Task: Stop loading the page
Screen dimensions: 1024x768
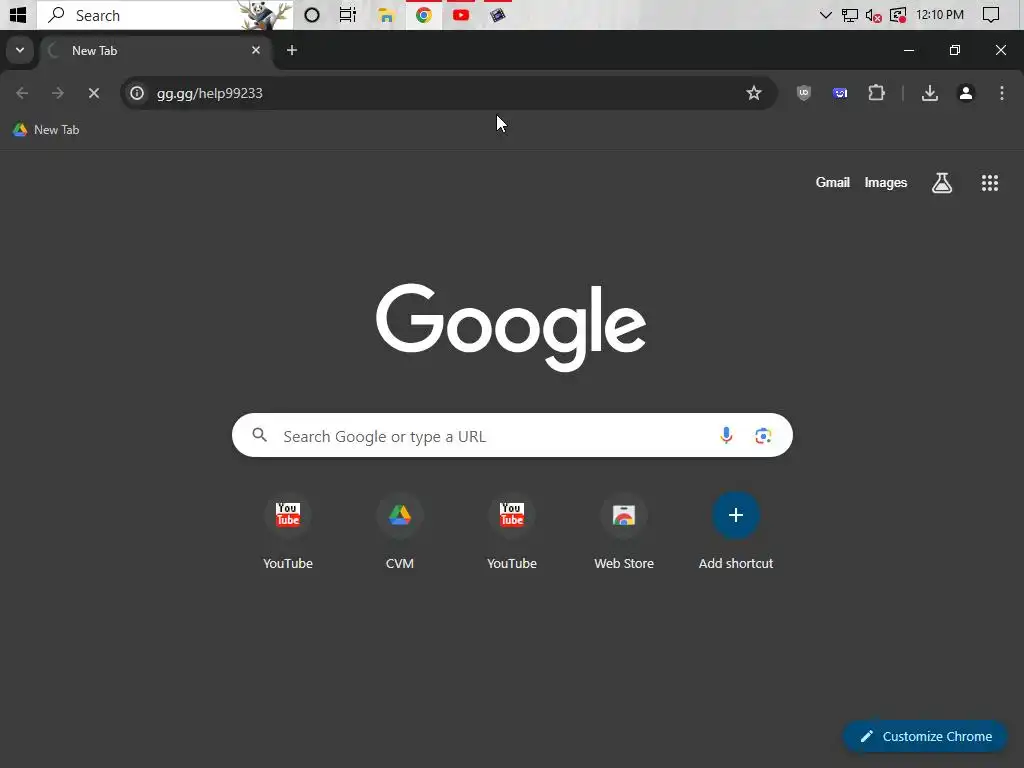Action: (94, 93)
